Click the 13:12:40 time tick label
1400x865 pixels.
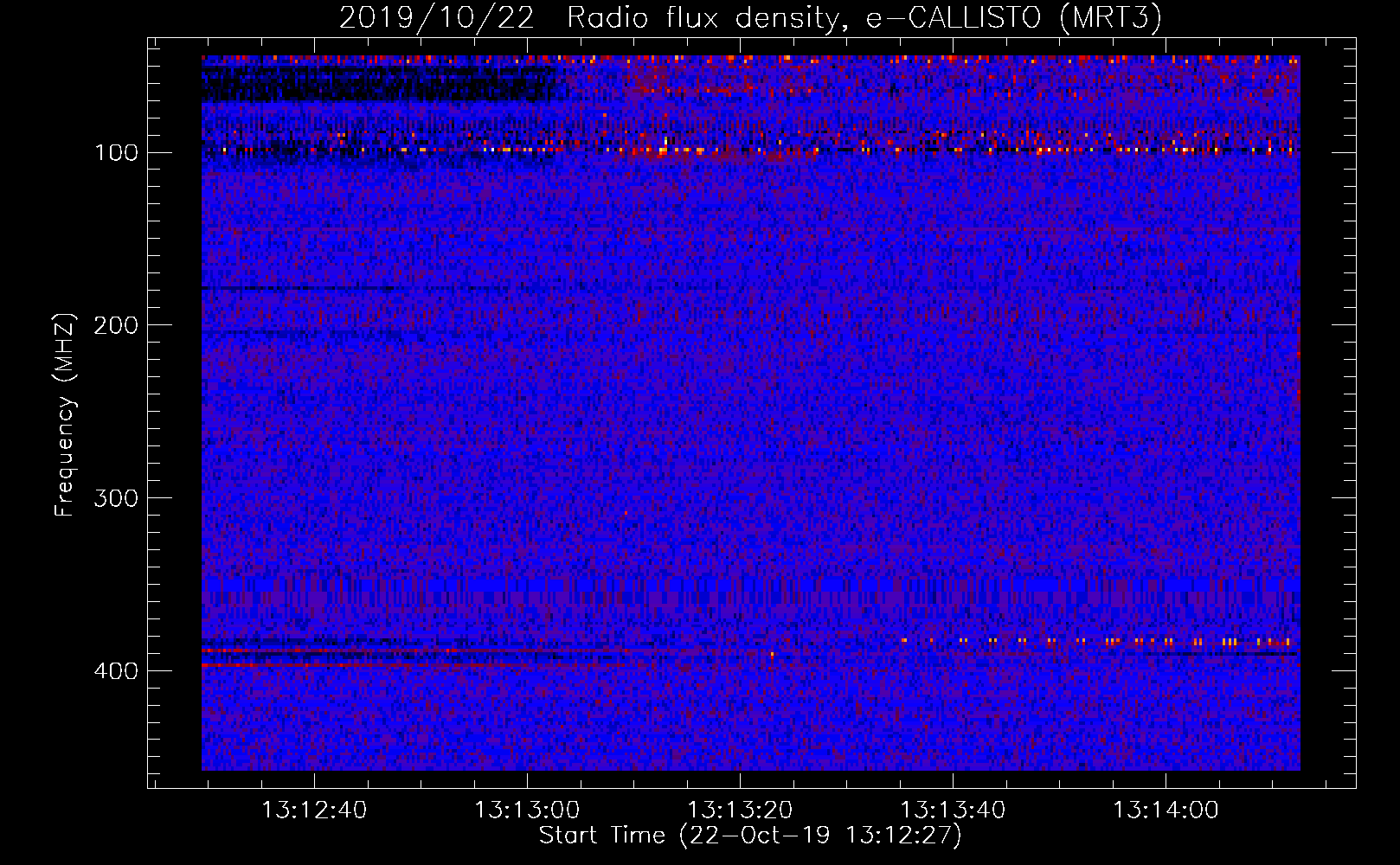[x=314, y=811]
